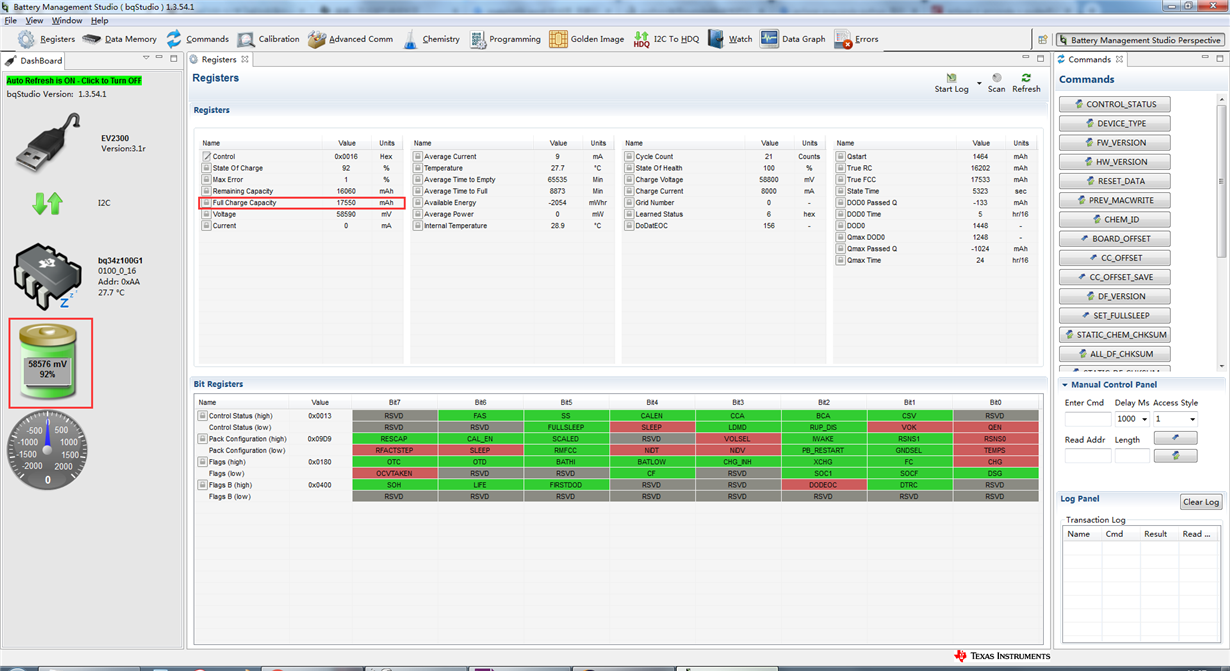The image size is (1230, 671).
Task: Open the File menu
Action: pyautogui.click(x=11, y=20)
